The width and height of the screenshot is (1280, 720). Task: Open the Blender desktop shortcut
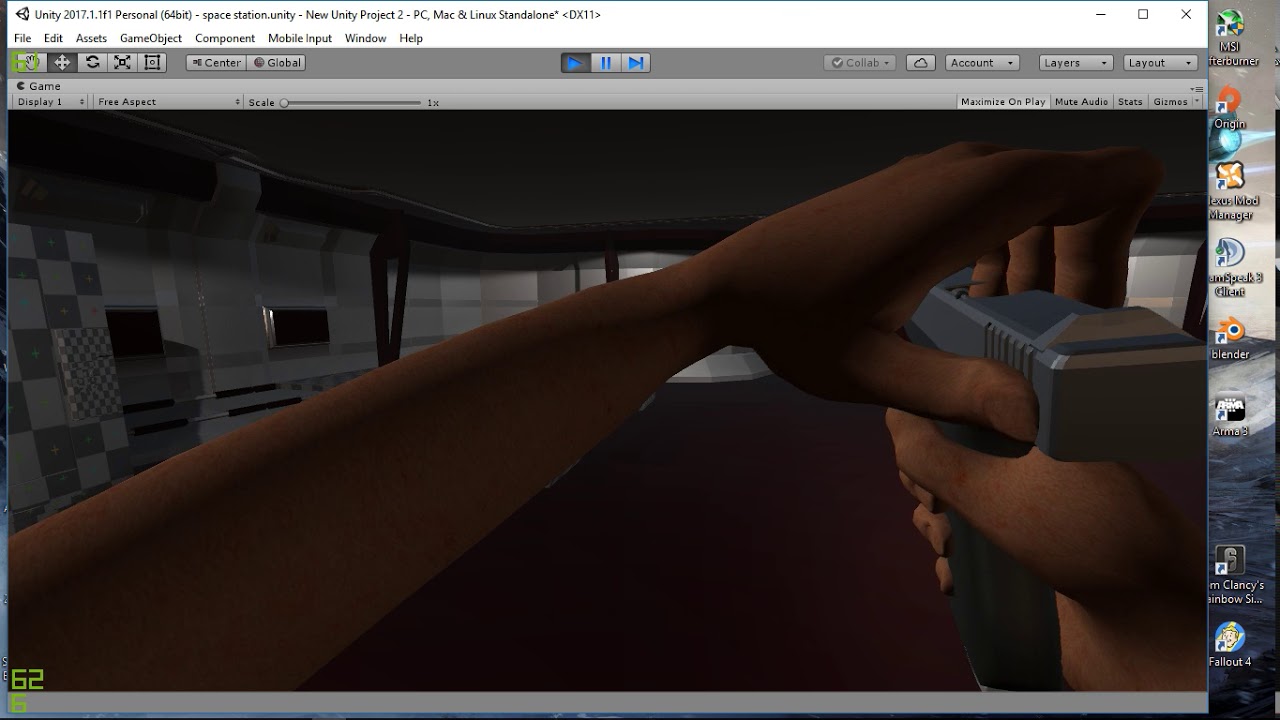tap(1230, 338)
